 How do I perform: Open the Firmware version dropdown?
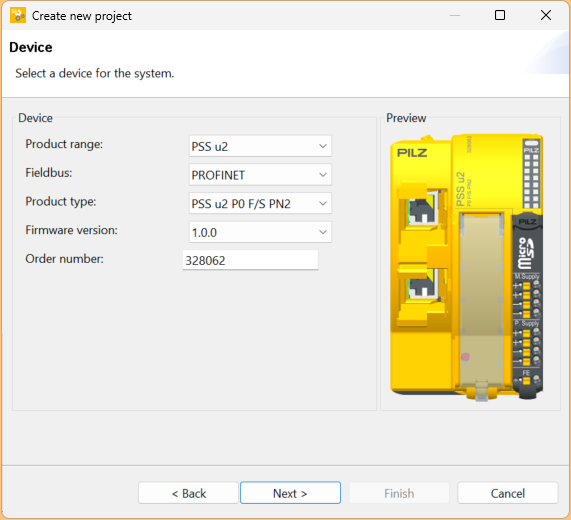click(260, 232)
